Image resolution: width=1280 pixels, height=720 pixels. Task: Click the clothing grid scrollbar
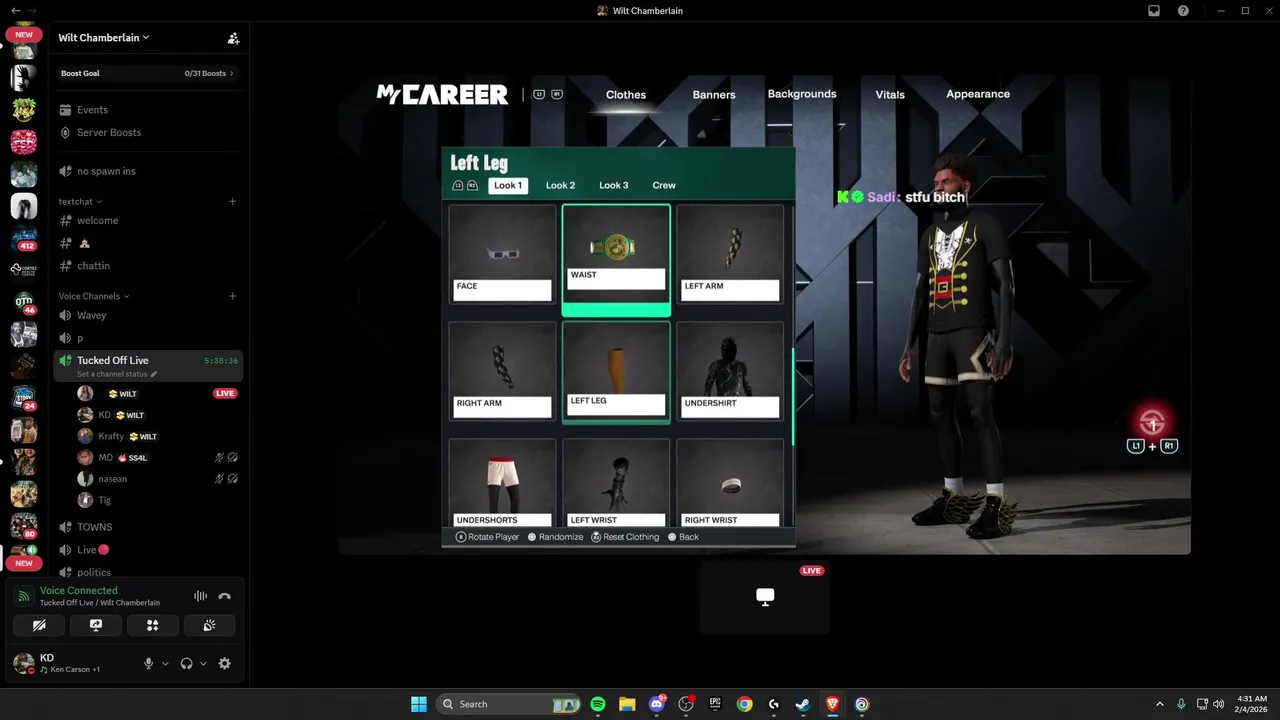(x=793, y=397)
